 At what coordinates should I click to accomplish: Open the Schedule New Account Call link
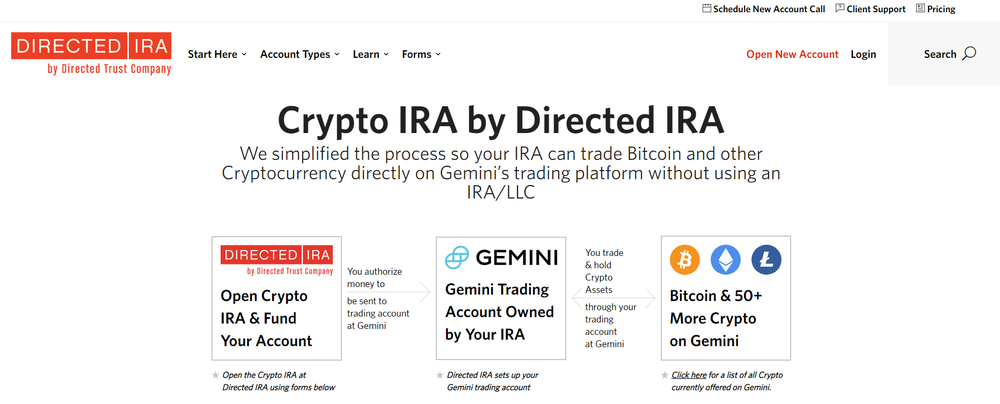click(x=769, y=9)
